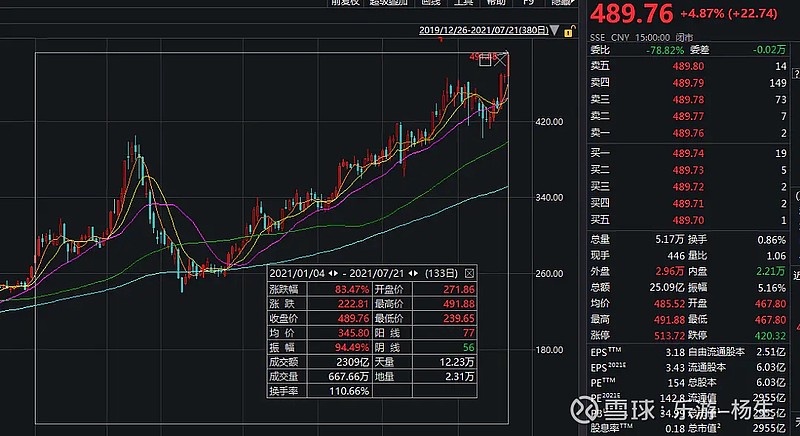Select the 卖五 489.80 ask row
The height and width of the screenshot is (436, 800).
click(688, 66)
